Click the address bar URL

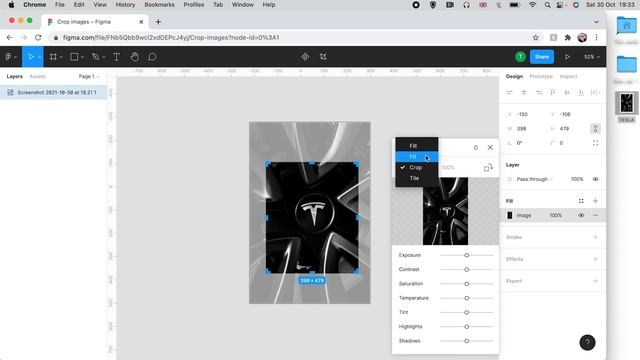pyautogui.click(x=171, y=38)
